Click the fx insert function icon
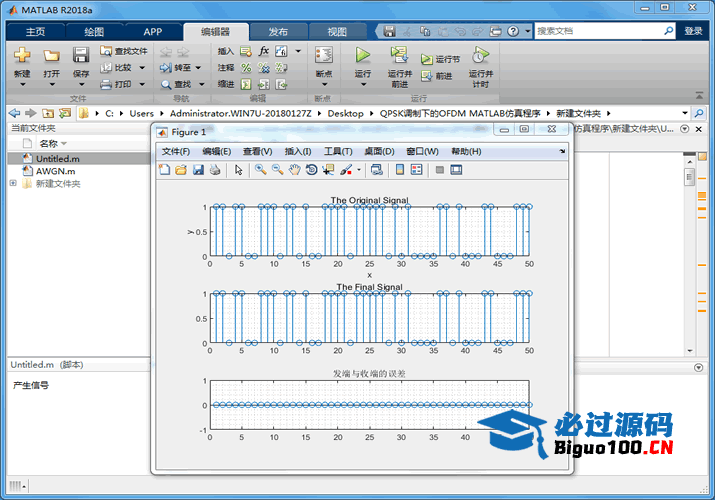The image size is (715, 500). (264, 51)
